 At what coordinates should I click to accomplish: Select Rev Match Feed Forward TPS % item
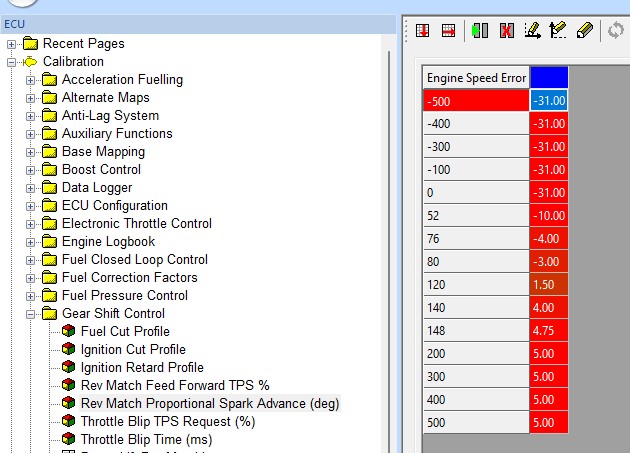[175, 385]
